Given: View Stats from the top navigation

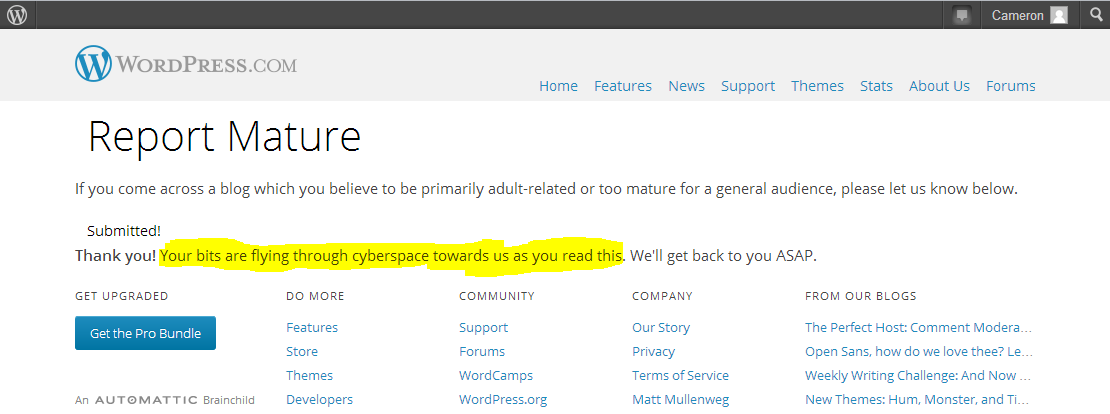Looking at the screenshot, I should (876, 86).
